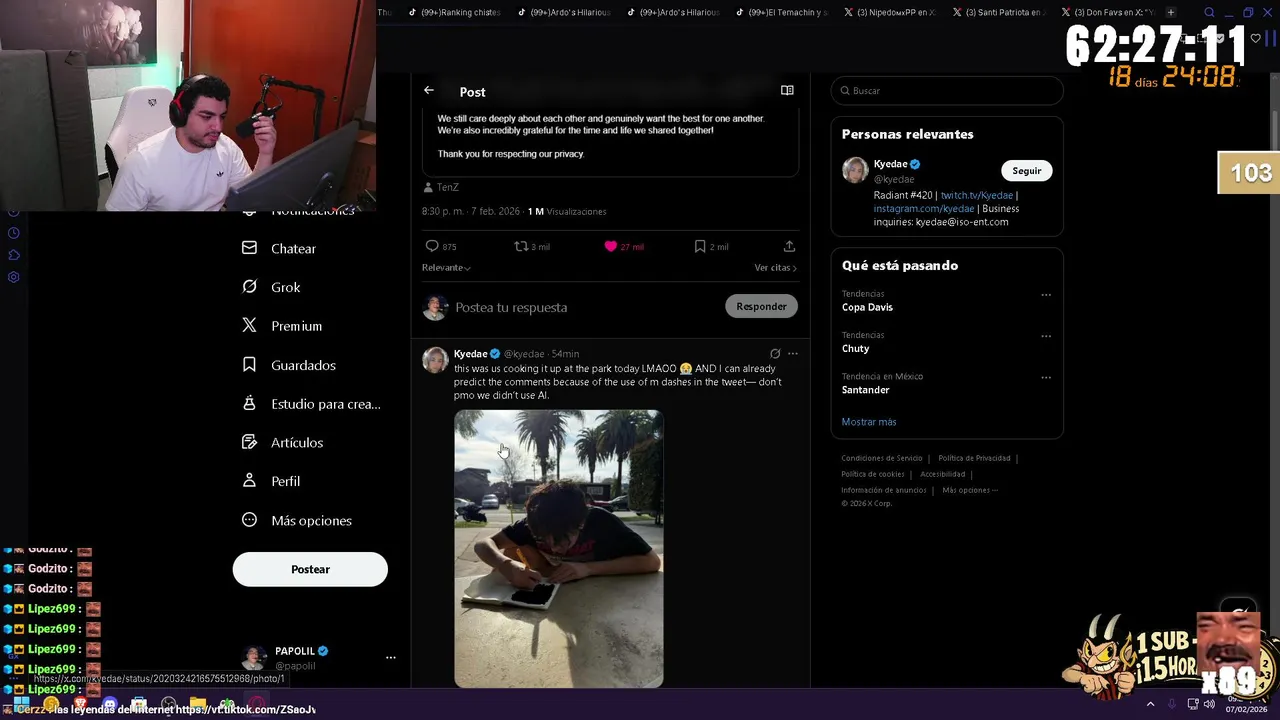Open the Grok icon on Kyedae's reply
1280x720 pixels.
pyautogui.click(x=775, y=353)
